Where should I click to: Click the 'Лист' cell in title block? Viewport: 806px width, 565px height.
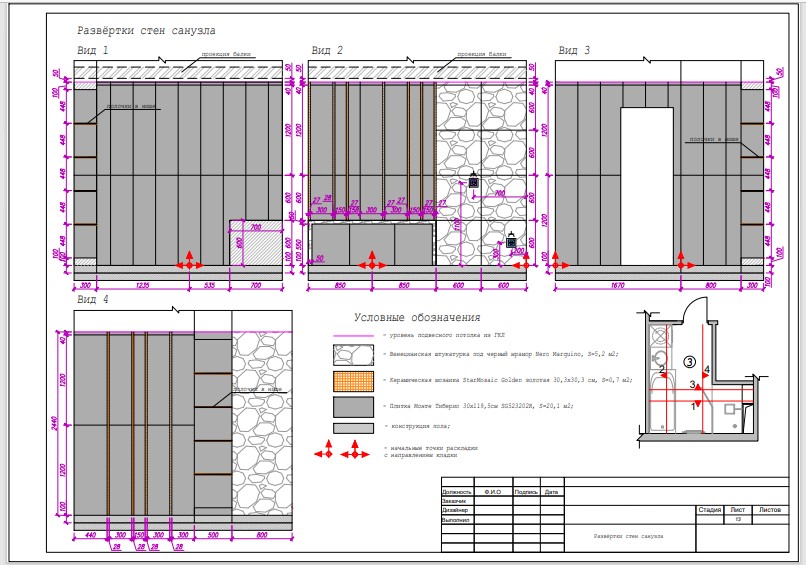(738, 510)
